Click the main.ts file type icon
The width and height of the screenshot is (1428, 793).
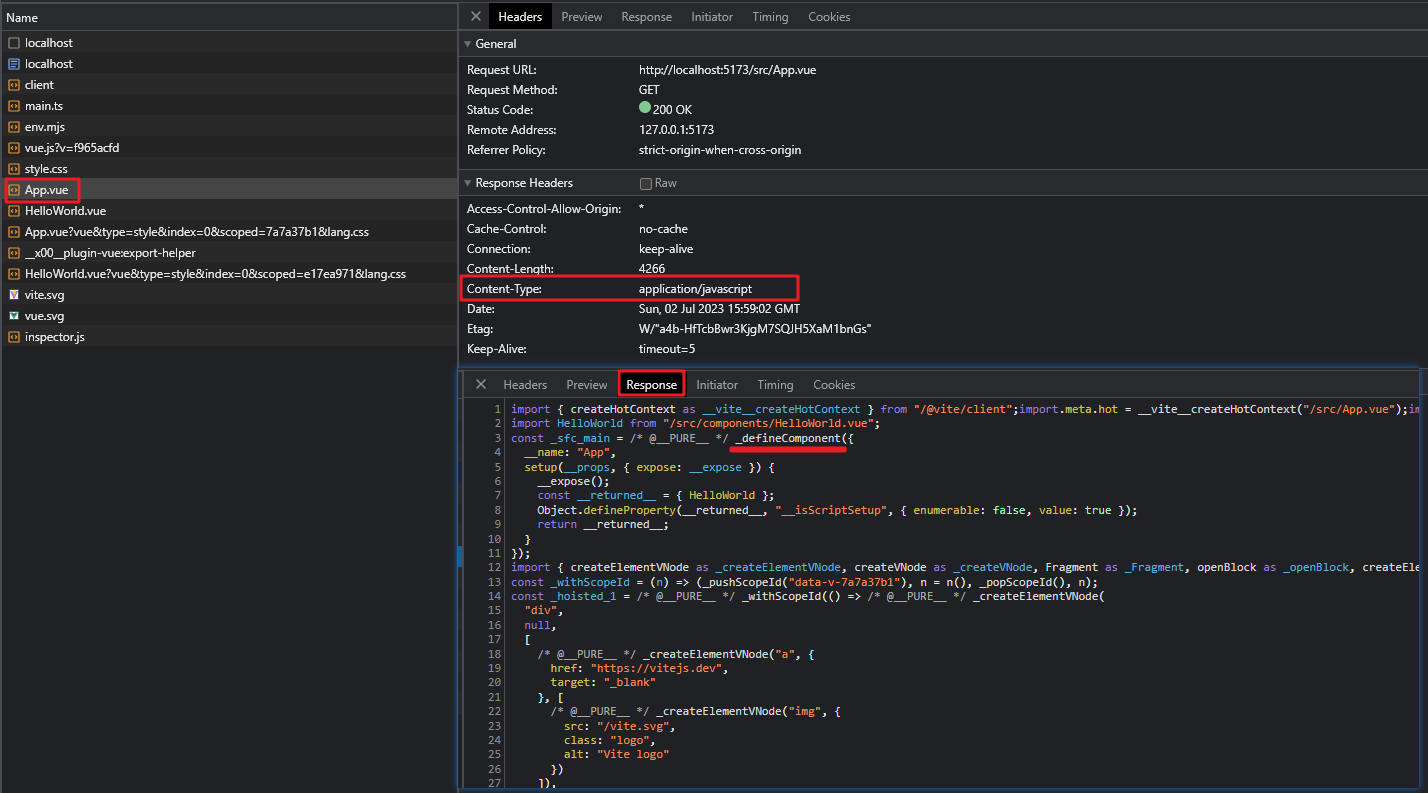coord(14,106)
